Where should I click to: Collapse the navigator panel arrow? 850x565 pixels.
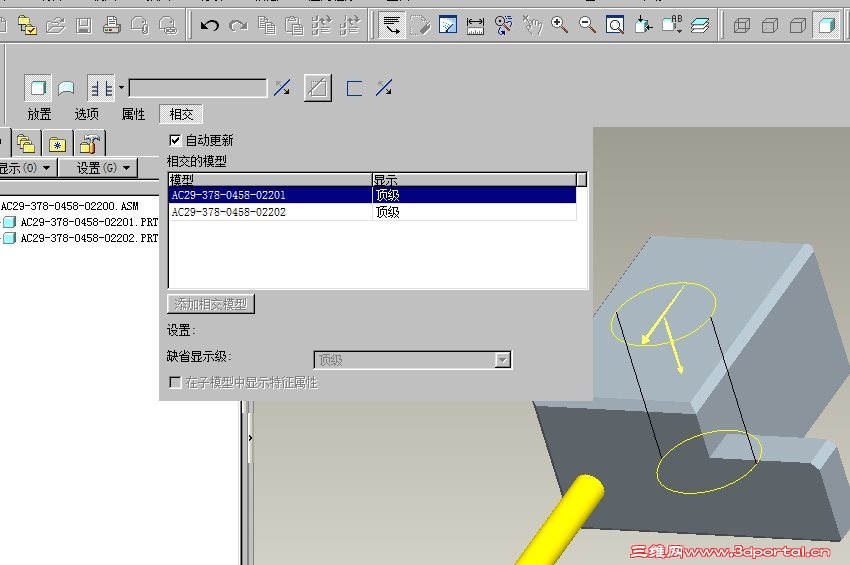(250, 438)
